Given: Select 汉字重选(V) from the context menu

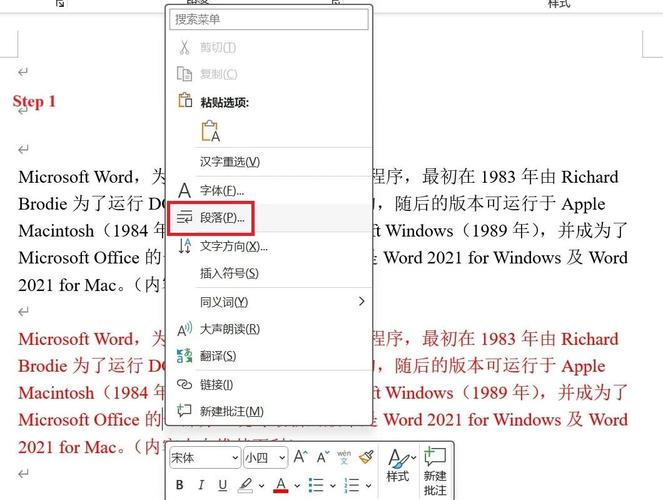Looking at the screenshot, I should point(268,161).
